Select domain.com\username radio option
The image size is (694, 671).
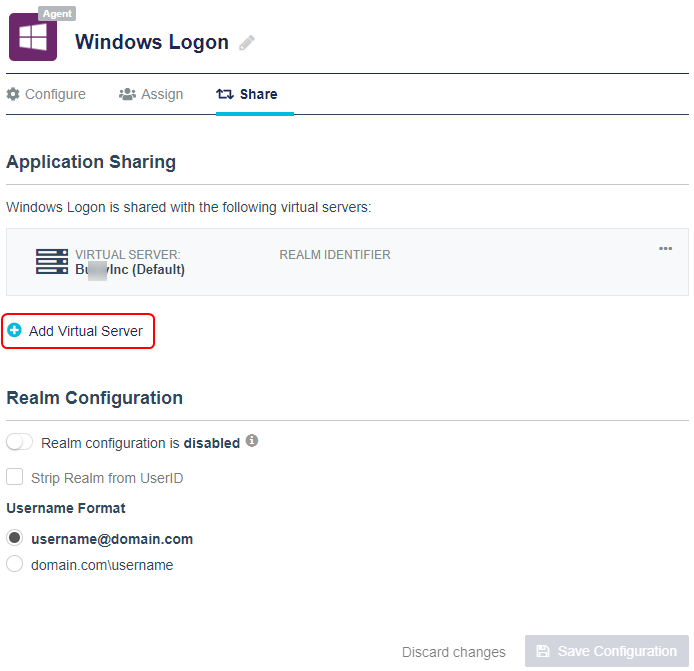click(x=15, y=564)
